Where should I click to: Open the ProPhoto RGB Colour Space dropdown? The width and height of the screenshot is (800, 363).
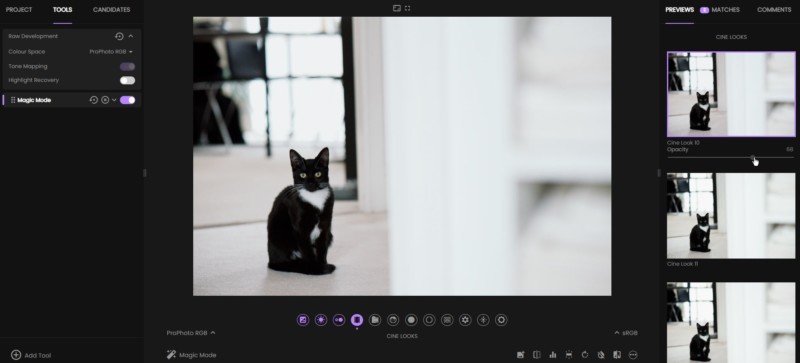[111, 52]
